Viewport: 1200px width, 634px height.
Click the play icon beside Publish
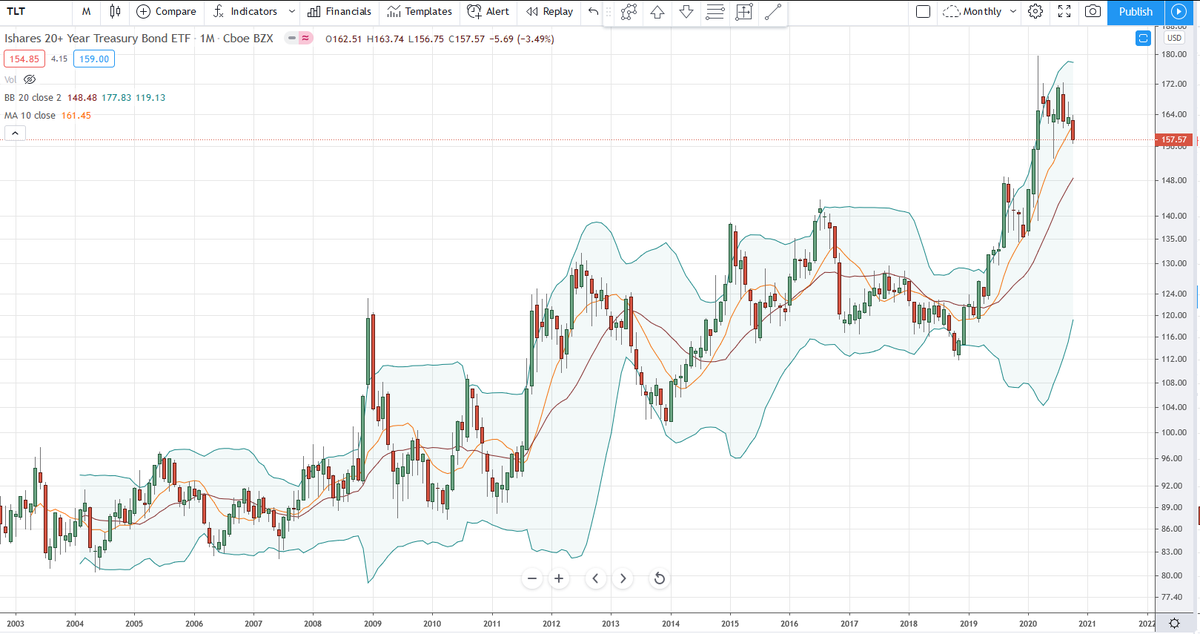pyautogui.click(x=1178, y=12)
